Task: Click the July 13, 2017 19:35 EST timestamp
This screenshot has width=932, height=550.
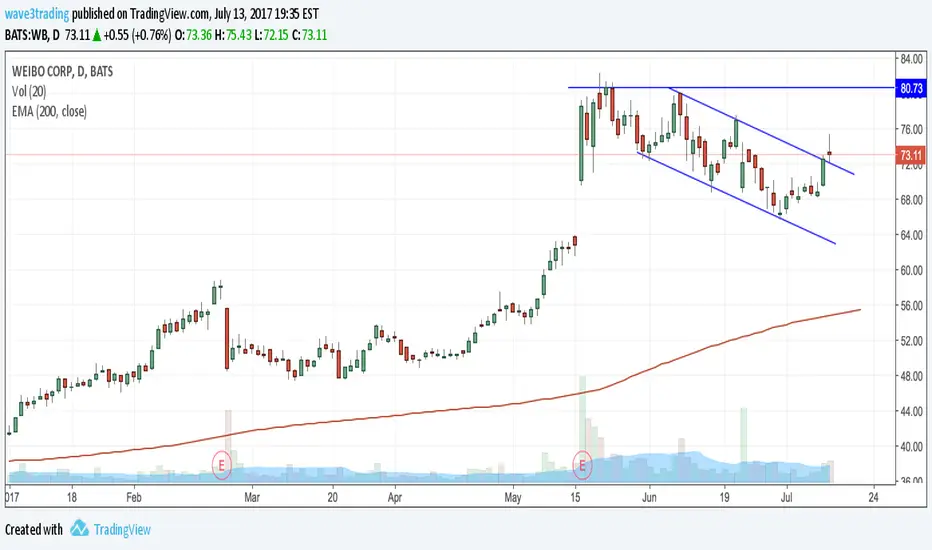Action: [266, 14]
